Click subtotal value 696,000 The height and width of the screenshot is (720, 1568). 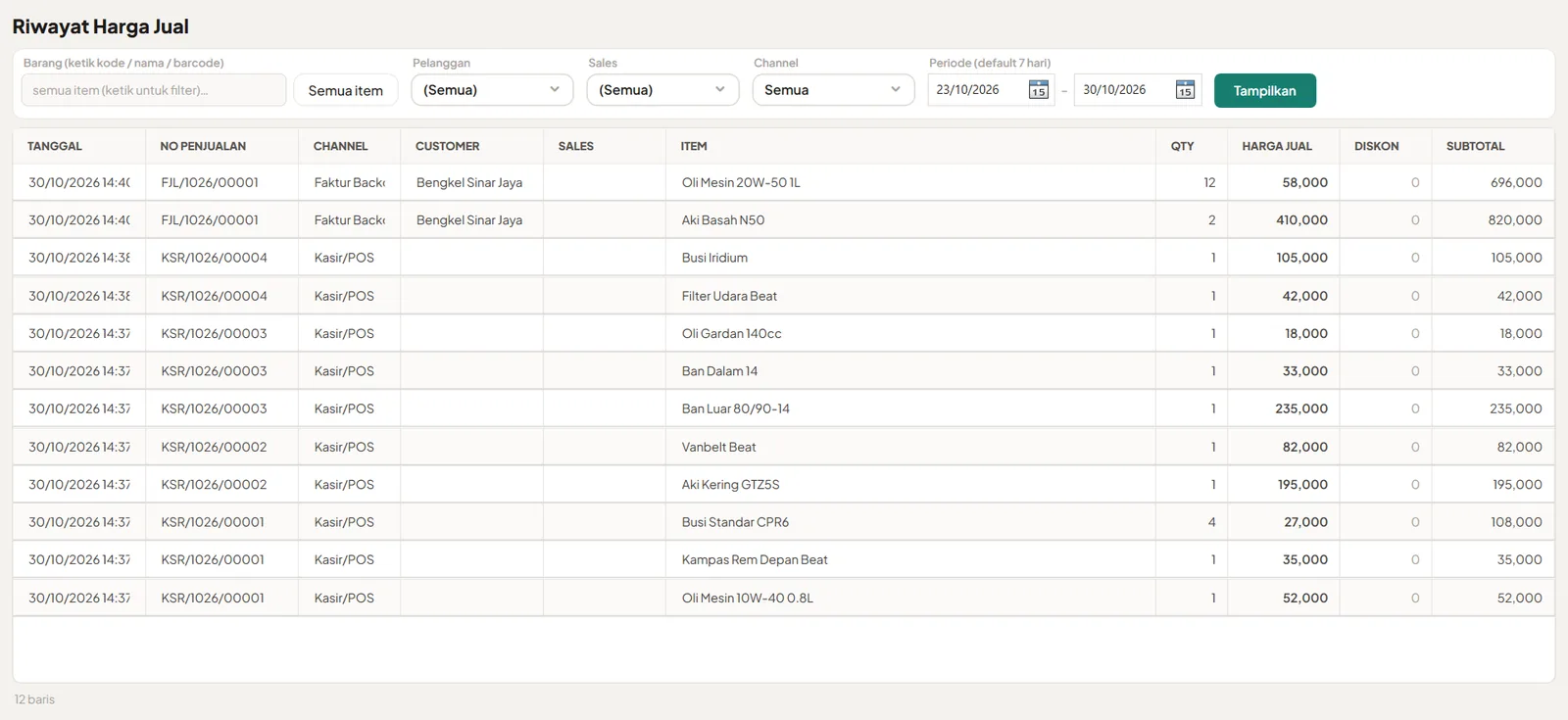click(1516, 182)
